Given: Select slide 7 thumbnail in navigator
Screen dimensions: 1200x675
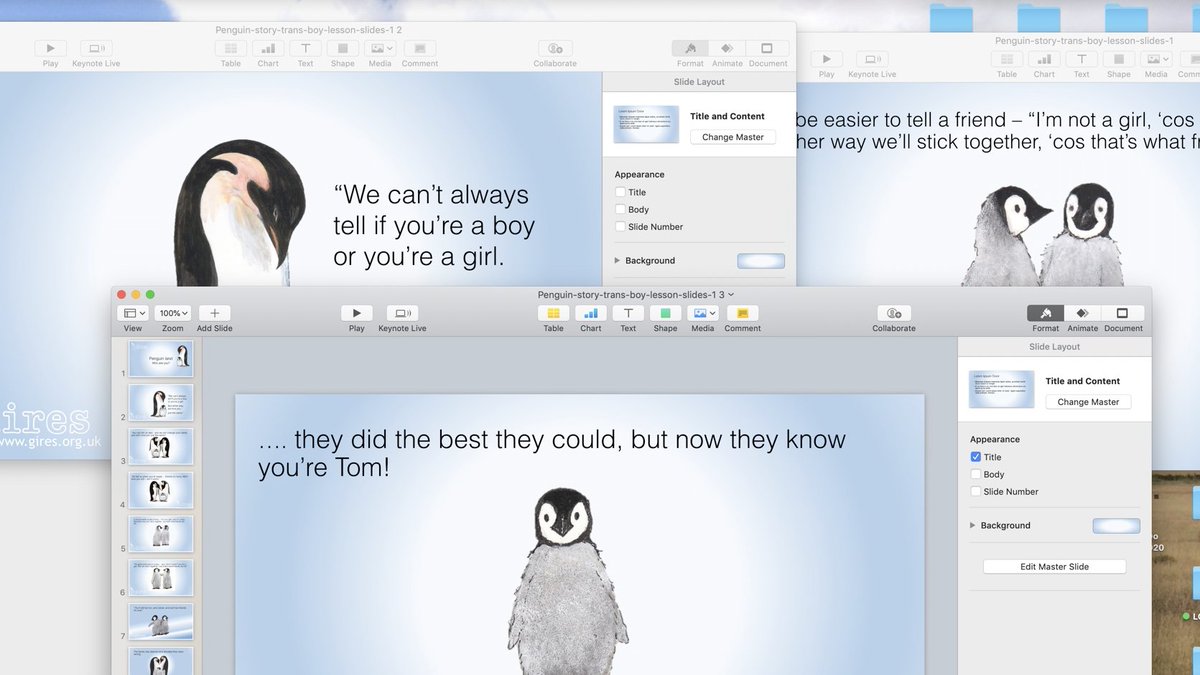Looking at the screenshot, I should (x=160, y=622).
